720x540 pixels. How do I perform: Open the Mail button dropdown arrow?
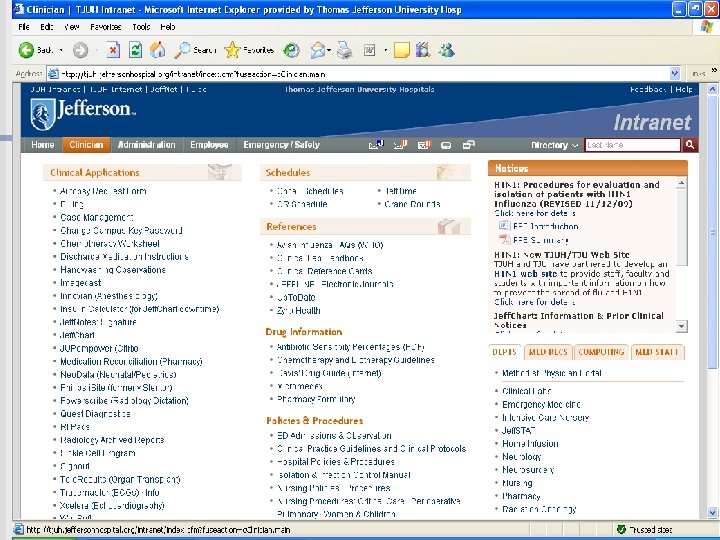pos(329,50)
